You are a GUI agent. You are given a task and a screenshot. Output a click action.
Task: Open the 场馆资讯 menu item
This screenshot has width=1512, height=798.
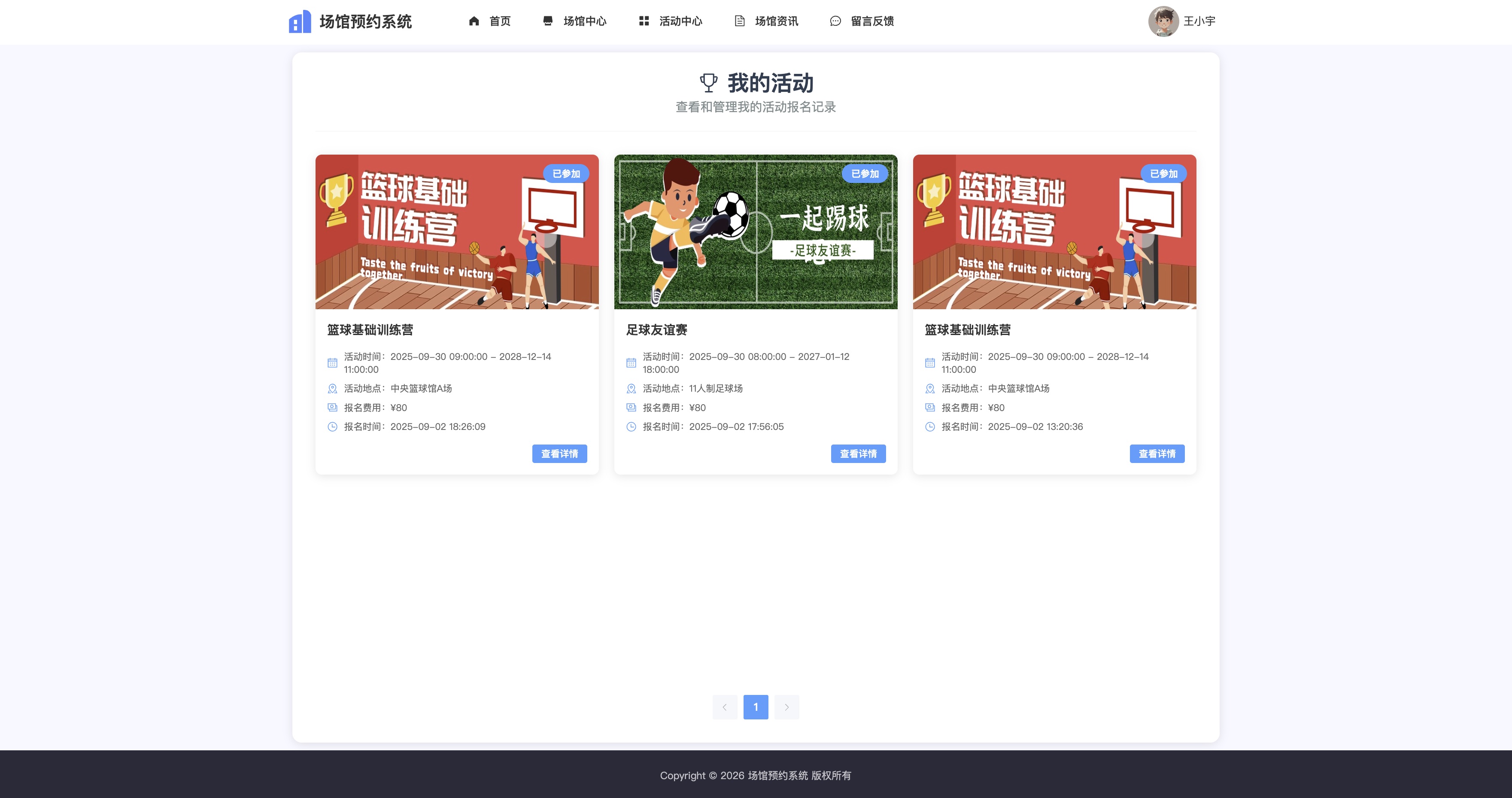click(766, 21)
